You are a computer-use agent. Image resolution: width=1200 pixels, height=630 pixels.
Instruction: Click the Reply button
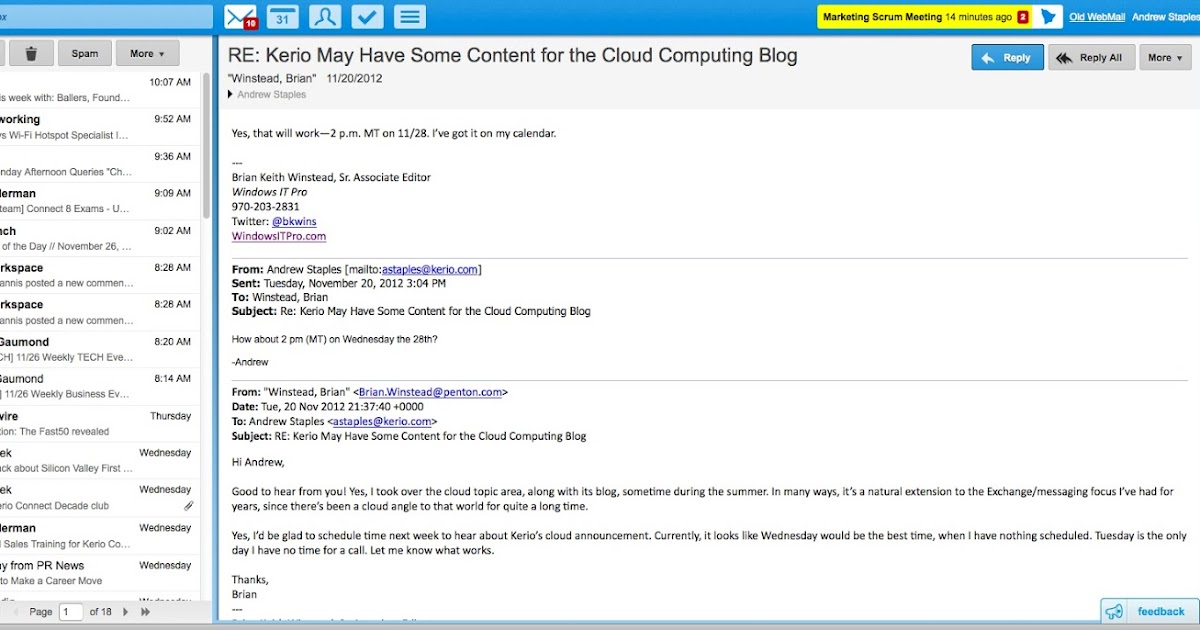[x=1007, y=58]
